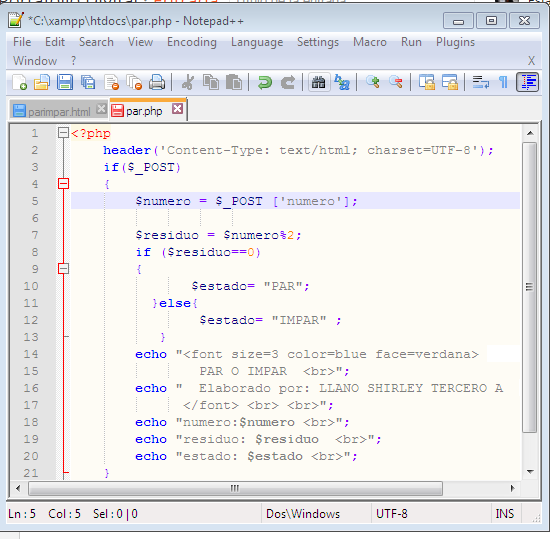The height and width of the screenshot is (539, 550).
Task: Click the Cut scissors toolbar icon
Action: tap(188, 82)
